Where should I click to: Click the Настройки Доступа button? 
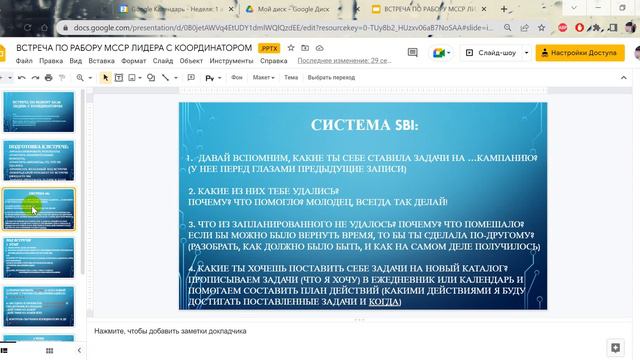580,53
